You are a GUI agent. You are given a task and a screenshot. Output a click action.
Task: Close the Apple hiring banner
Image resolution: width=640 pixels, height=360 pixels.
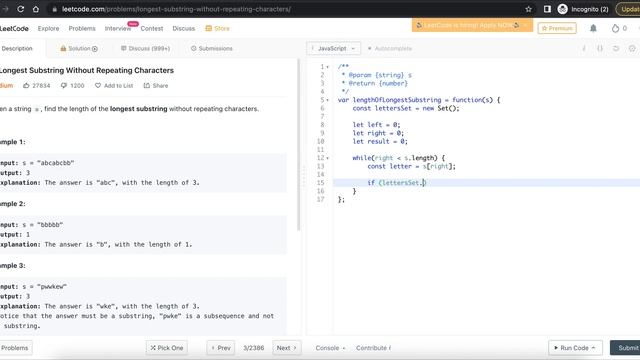pos(525,25)
